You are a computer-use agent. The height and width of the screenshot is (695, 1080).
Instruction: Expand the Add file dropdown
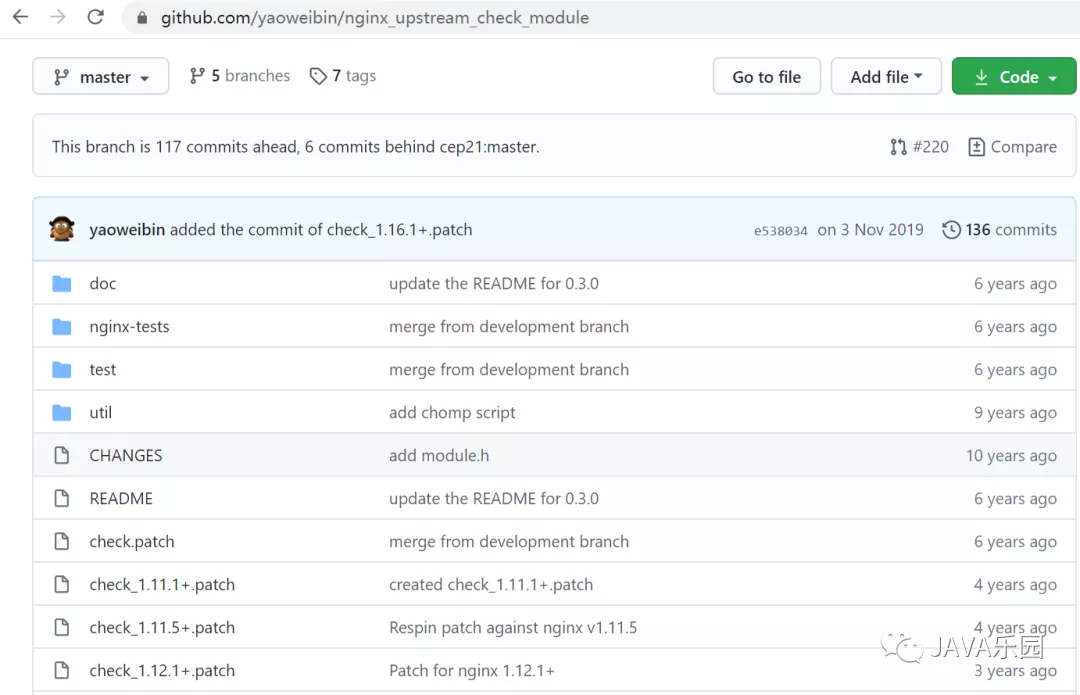click(886, 77)
